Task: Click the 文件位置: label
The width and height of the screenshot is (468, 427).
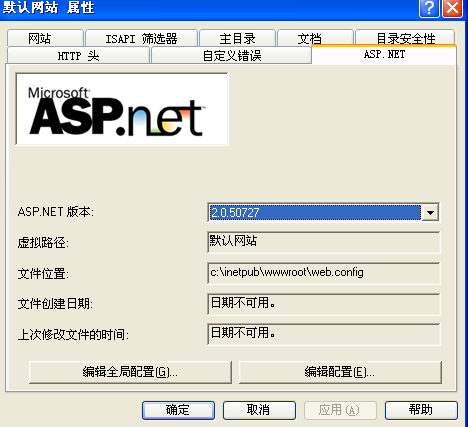Action: pyautogui.click(x=43, y=274)
